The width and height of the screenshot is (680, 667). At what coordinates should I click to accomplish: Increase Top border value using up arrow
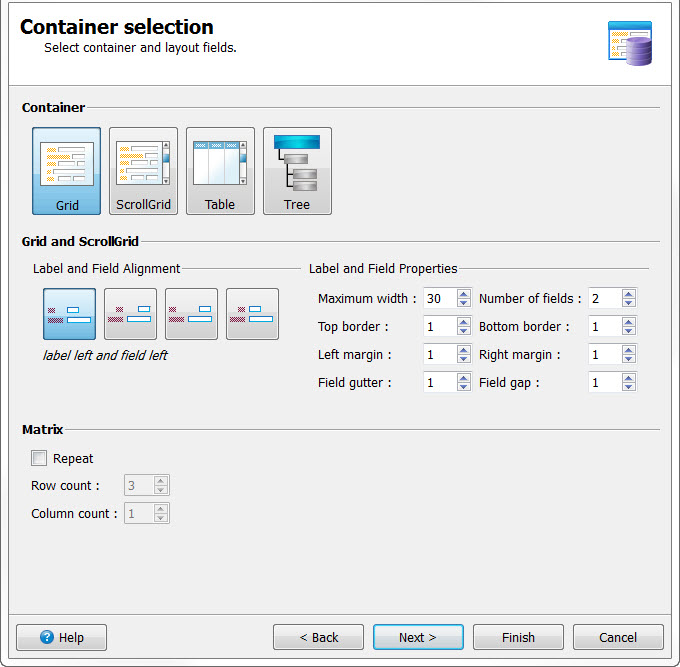(463, 322)
